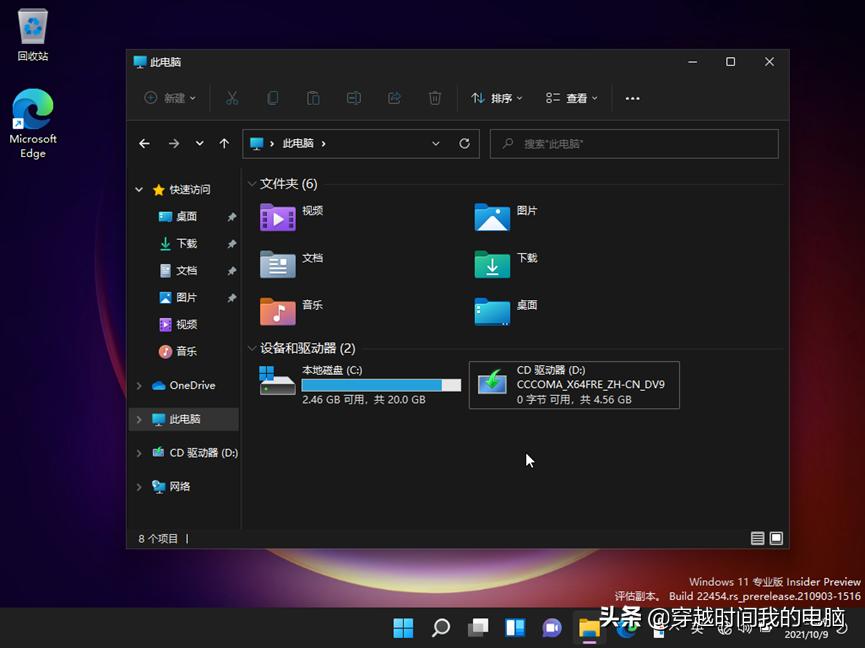Click the Refresh icon in the address bar
This screenshot has height=648, width=865.
tap(464, 143)
